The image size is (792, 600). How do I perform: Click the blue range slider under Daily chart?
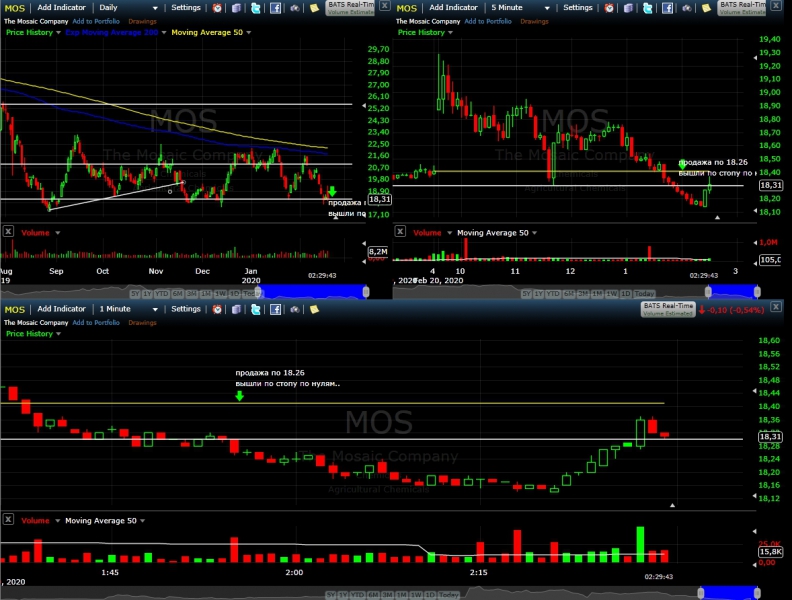coord(313,292)
